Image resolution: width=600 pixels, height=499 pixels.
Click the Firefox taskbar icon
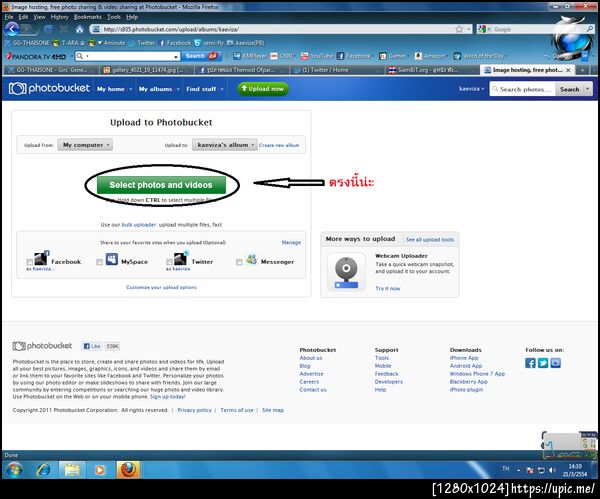[128, 469]
